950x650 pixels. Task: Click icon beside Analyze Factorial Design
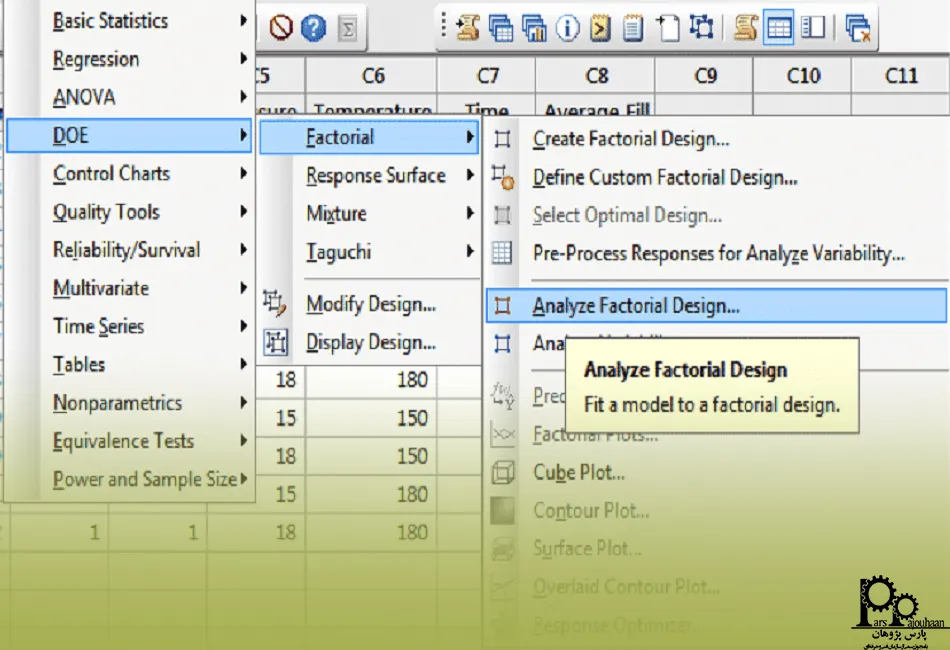502,306
